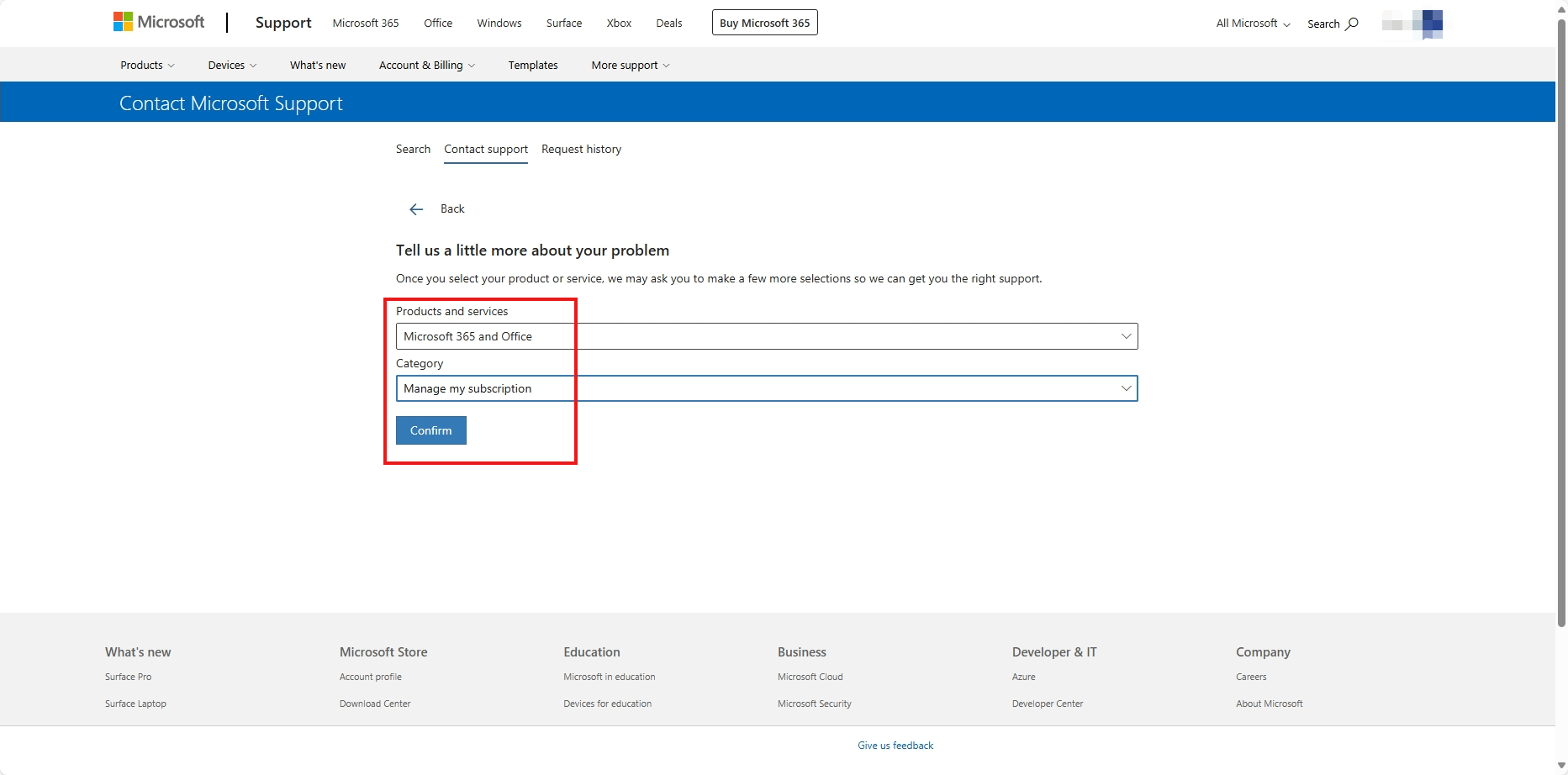Image resolution: width=1568 pixels, height=775 pixels.
Task: Switch to the Search tab
Action: pyautogui.click(x=413, y=149)
